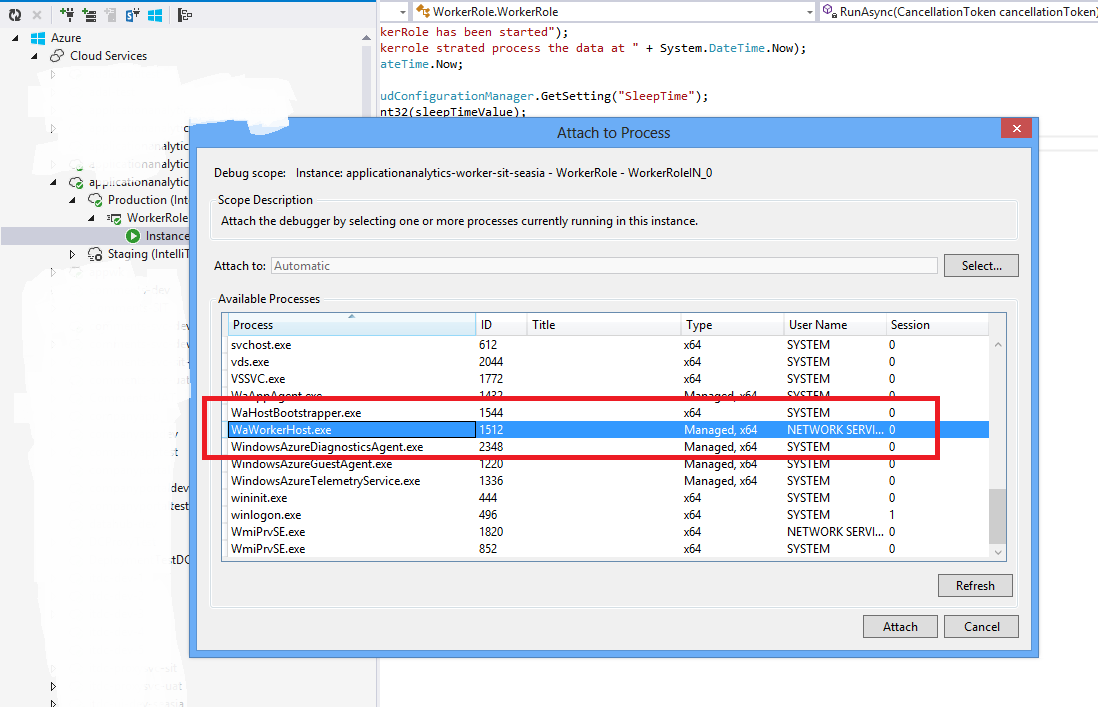
Task: Click the Cloud Services tree icon
Action: coord(57,55)
